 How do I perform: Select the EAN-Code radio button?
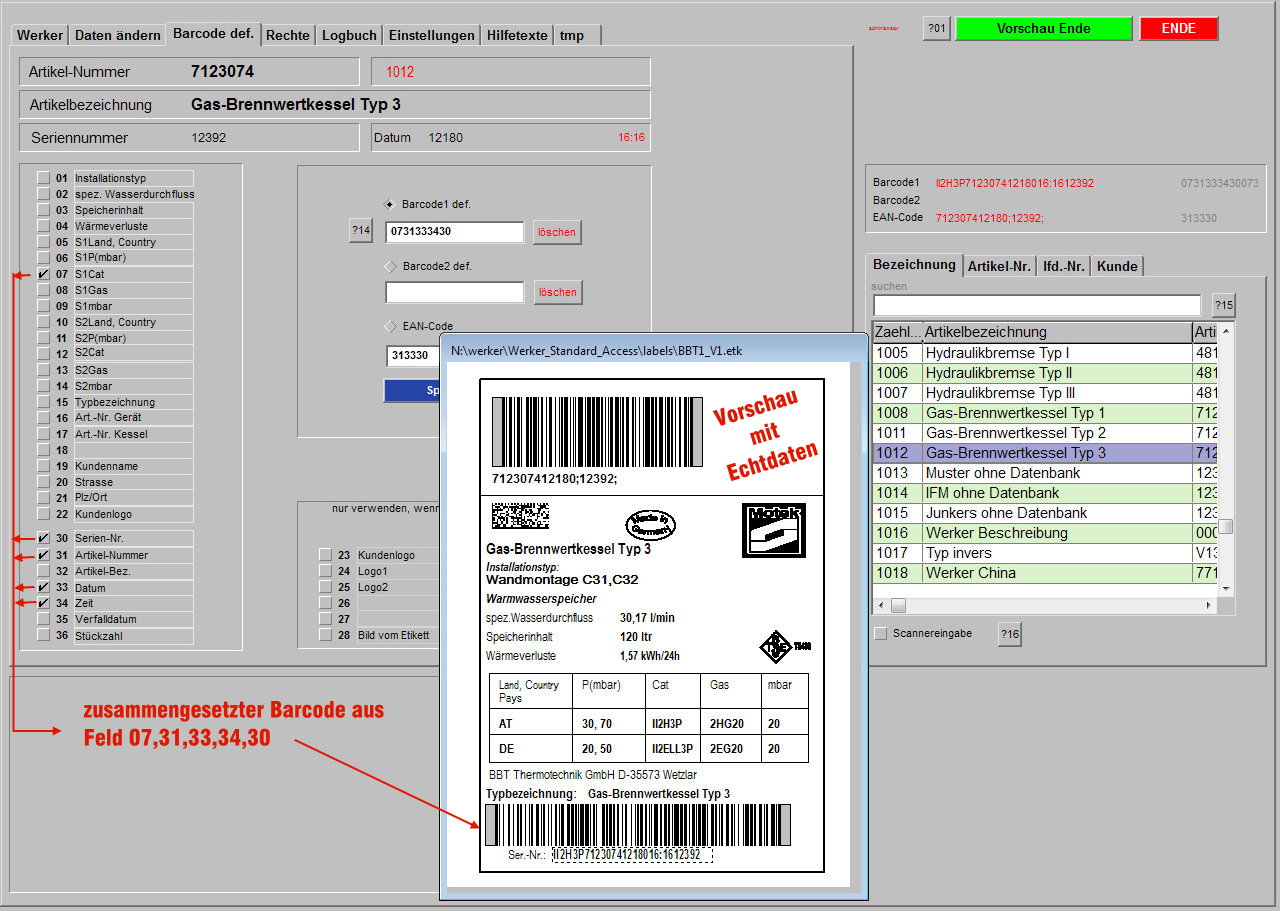coord(390,326)
